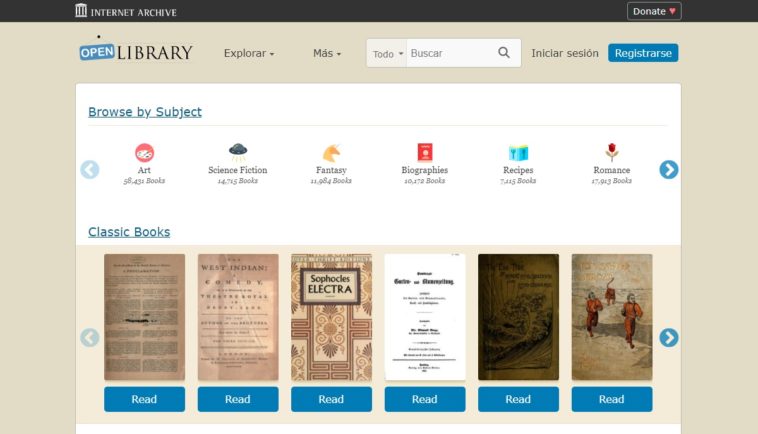Focus the Buscar search field
Viewport: 758px width, 434px height.
click(450, 53)
